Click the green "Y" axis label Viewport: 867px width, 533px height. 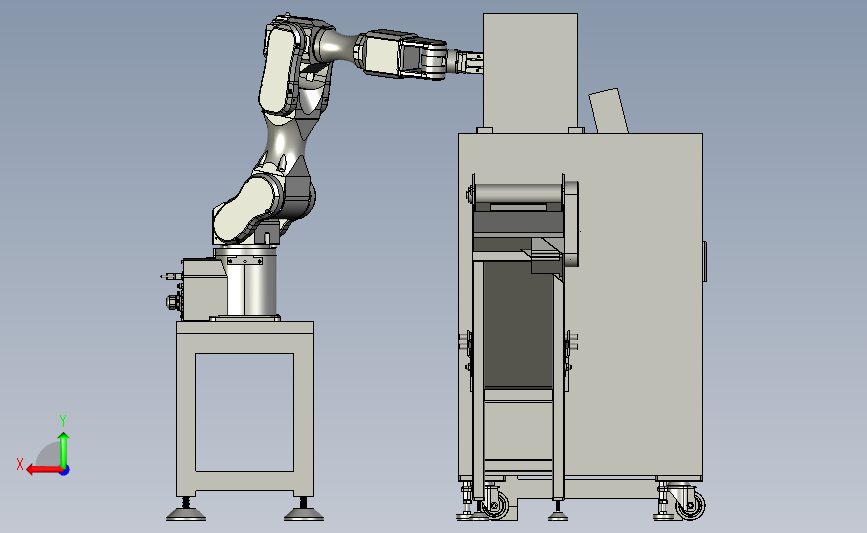coord(63,421)
